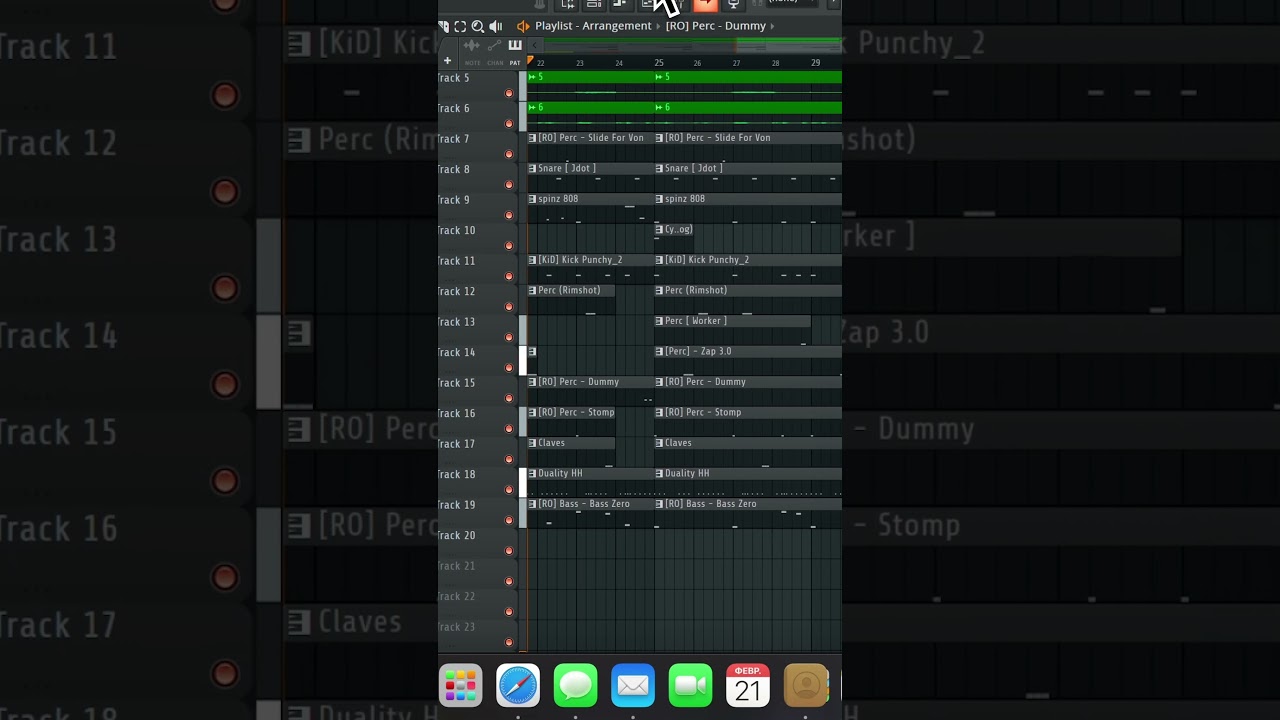Open Perc [ Worker ] clip menu icon
The width and height of the screenshot is (1280, 720).
point(659,321)
